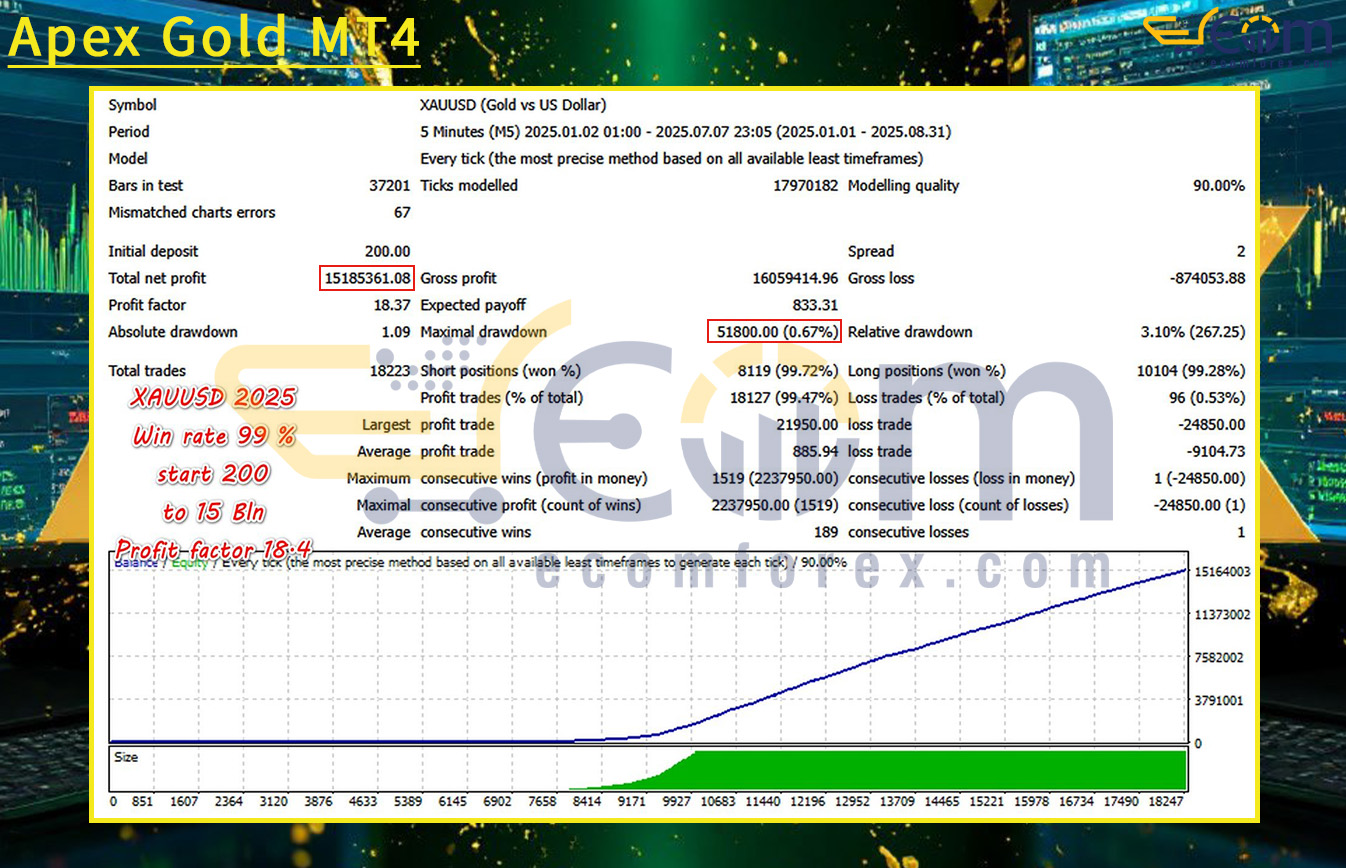This screenshot has width=1346, height=868.
Task: Click the "Apex Gold MT4" title
Action: [214, 38]
